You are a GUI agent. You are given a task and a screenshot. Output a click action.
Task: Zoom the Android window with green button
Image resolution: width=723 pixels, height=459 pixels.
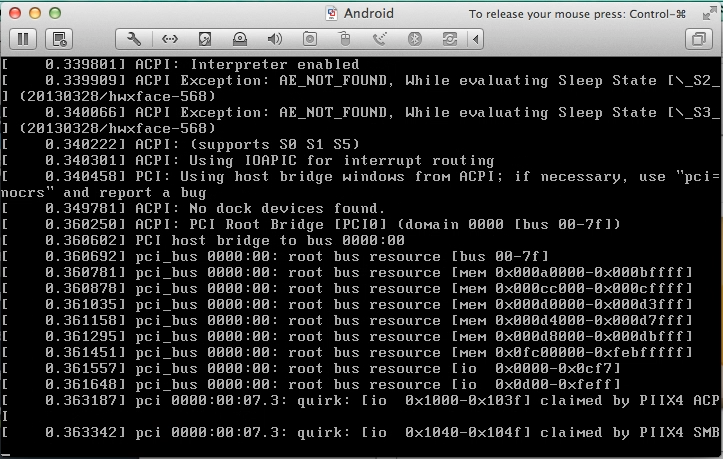[55, 13]
